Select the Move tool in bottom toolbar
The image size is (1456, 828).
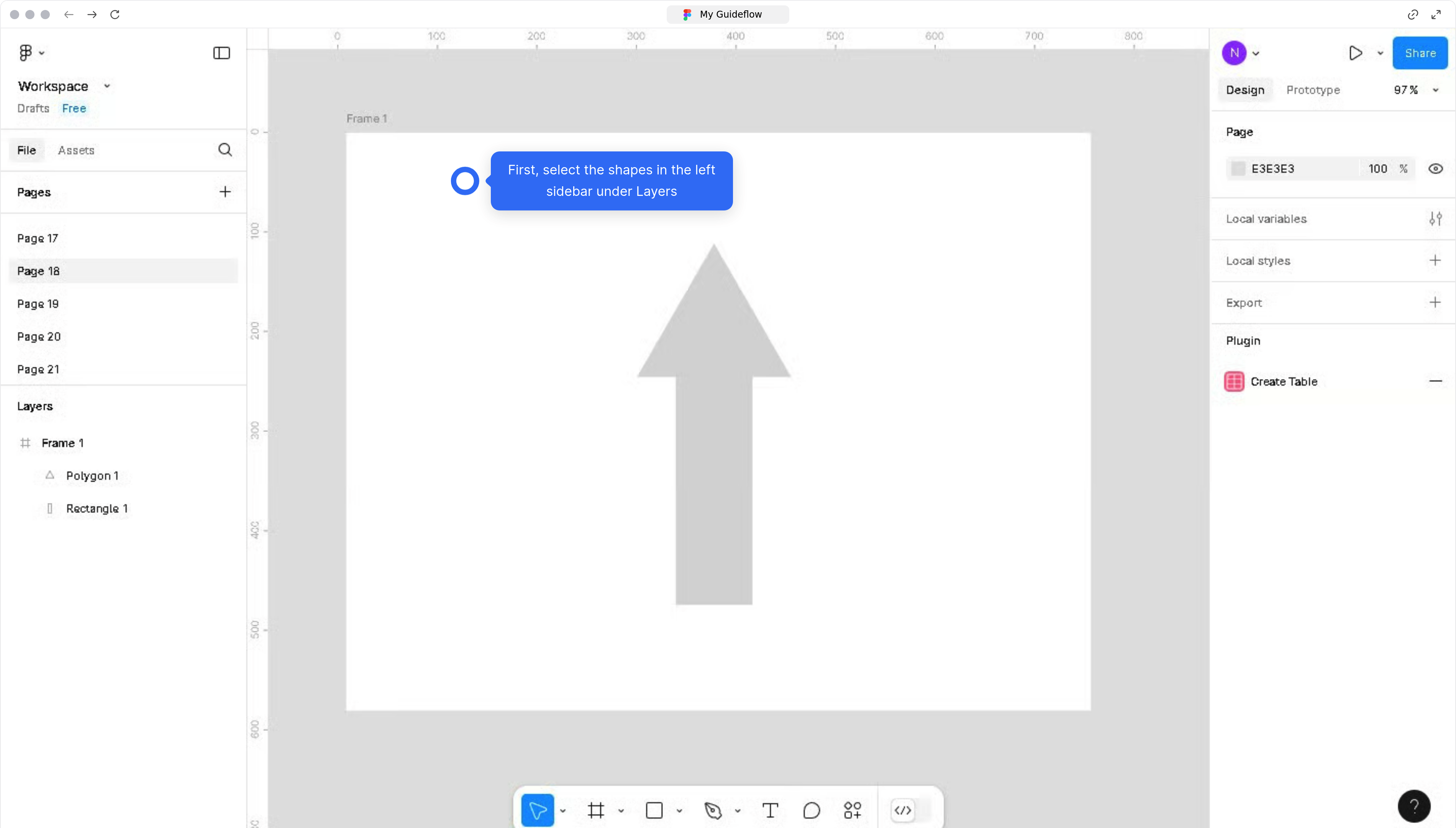pos(539,810)
